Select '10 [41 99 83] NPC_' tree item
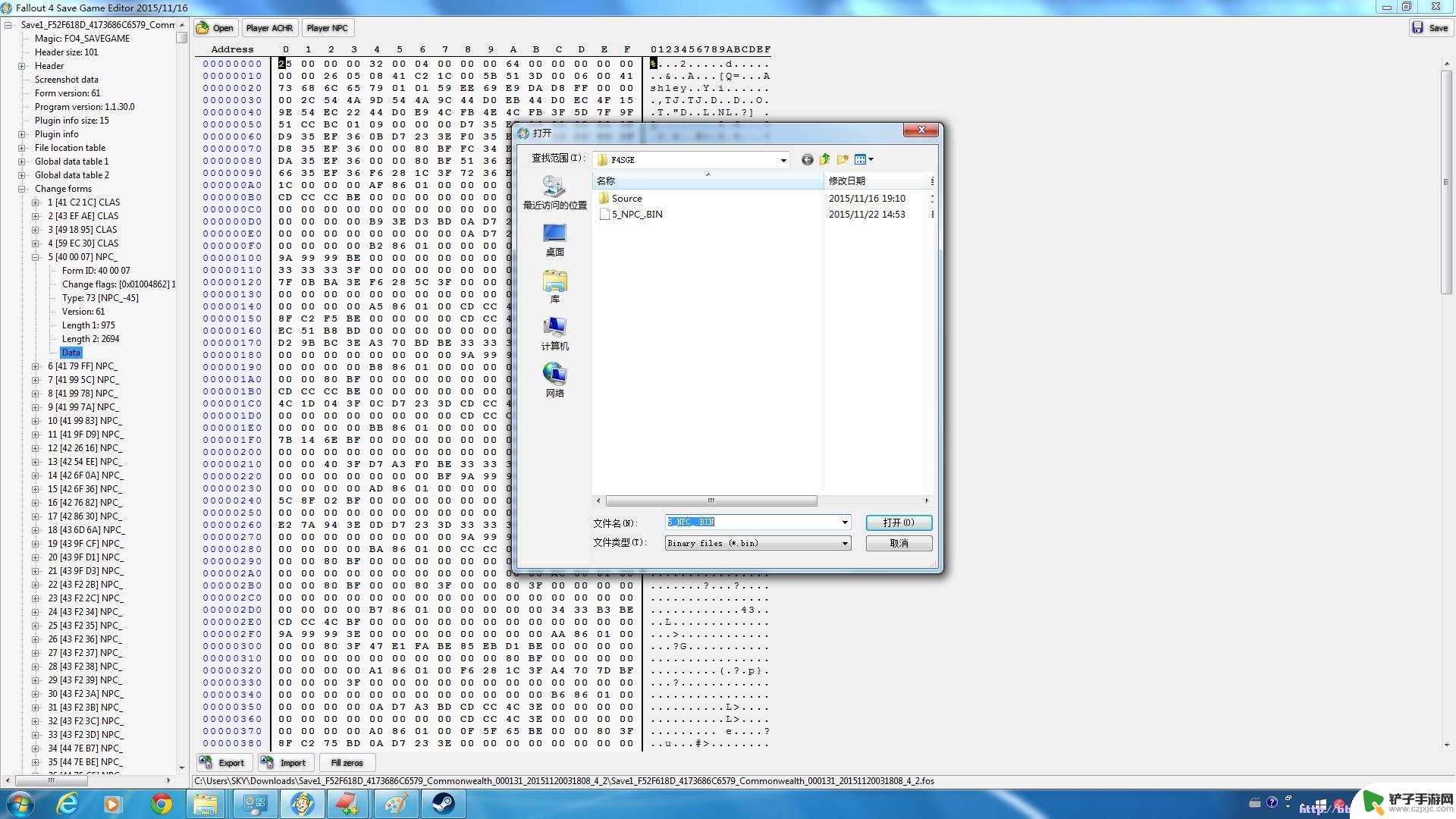The height and width of the screenshot is (819, 1456). pos(85,421)
